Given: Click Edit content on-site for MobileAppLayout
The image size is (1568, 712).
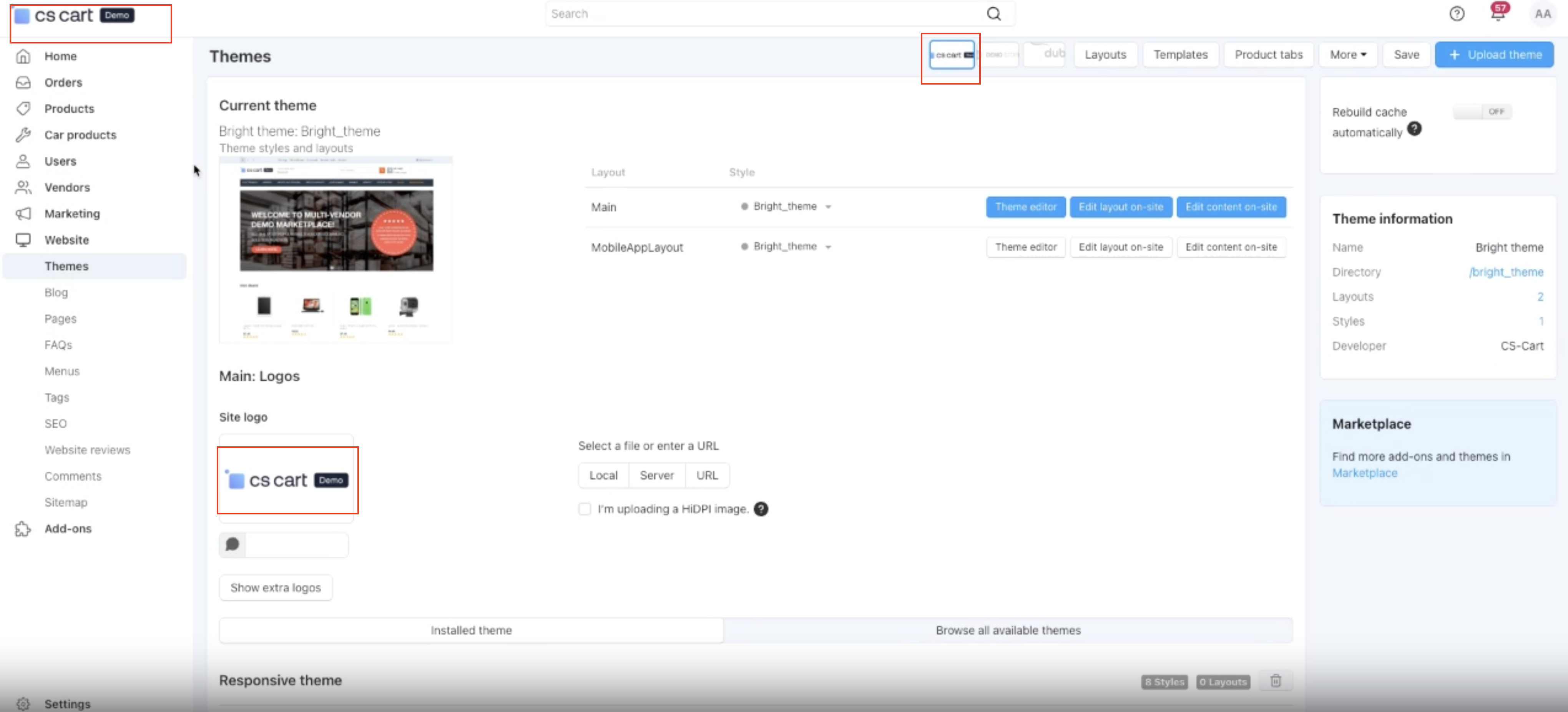Looking at the screenshot, I should [x=1231, y=247].
